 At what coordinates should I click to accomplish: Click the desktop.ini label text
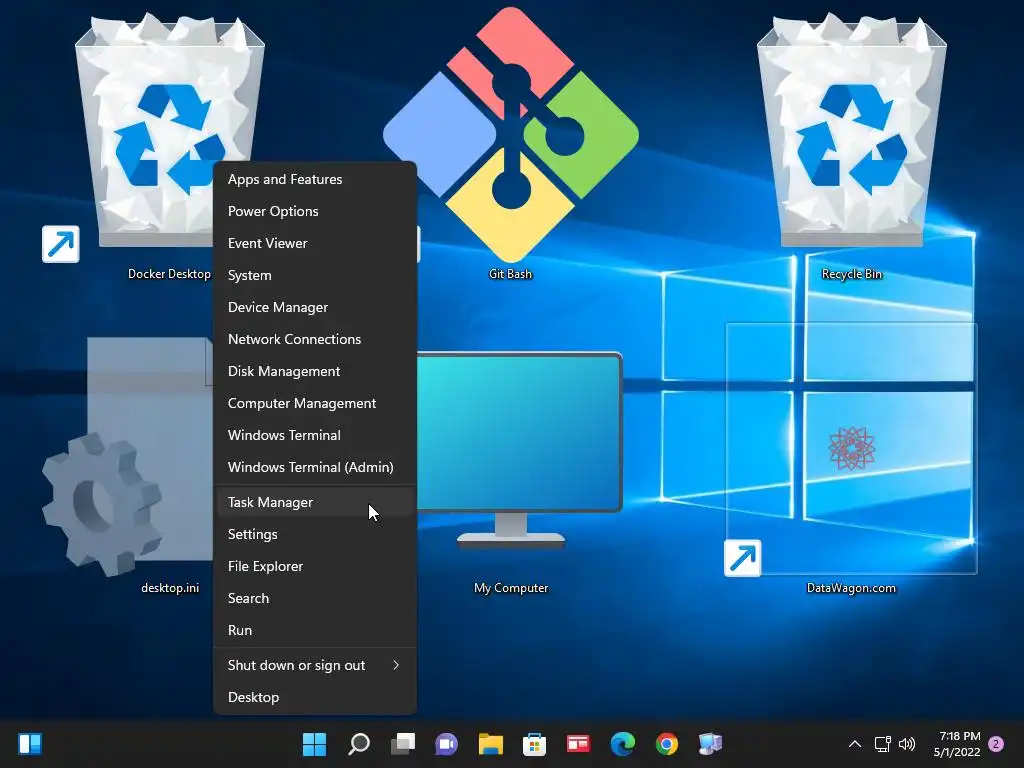(x=170, y=588)
